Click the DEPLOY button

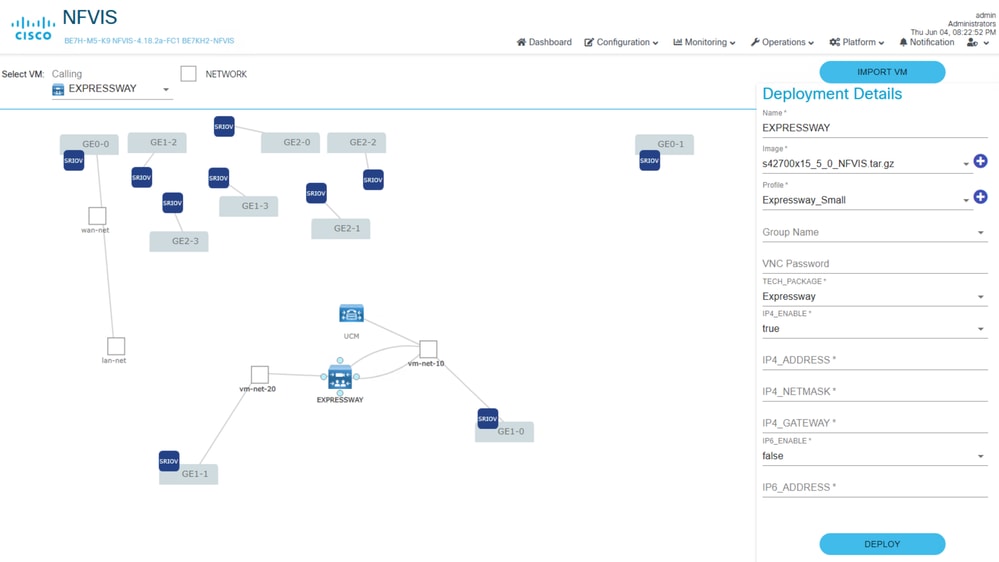(882, 544)
